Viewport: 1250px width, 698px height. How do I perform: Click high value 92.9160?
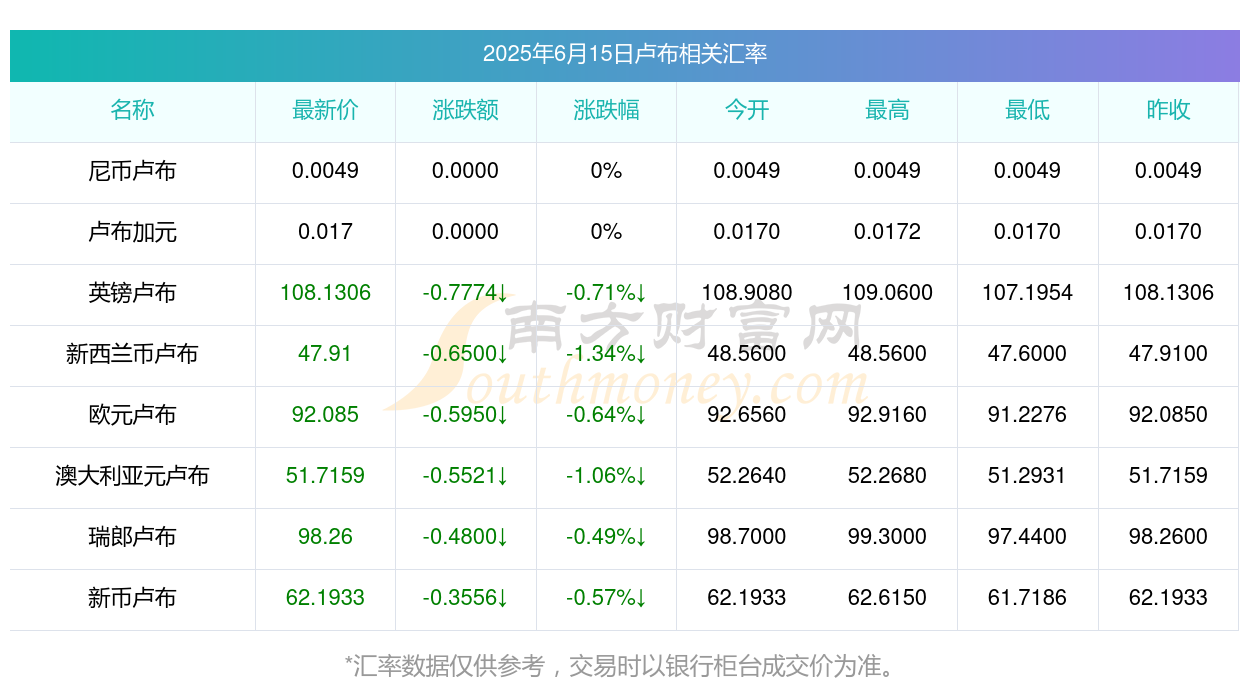pos(887,415)
